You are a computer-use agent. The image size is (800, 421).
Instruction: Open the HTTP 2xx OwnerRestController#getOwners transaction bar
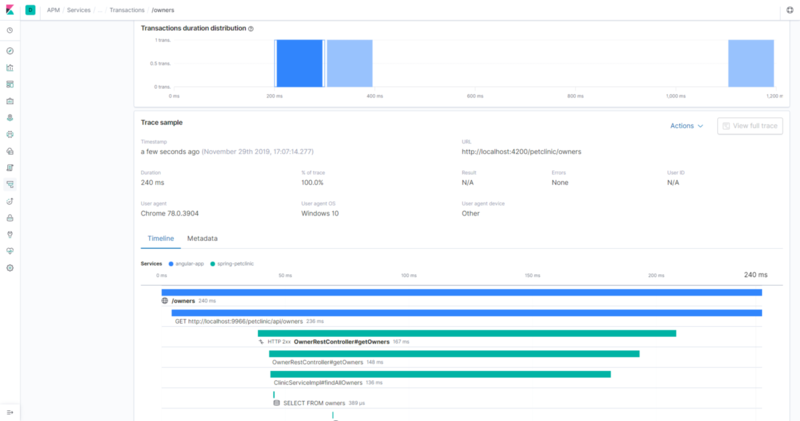467,333
